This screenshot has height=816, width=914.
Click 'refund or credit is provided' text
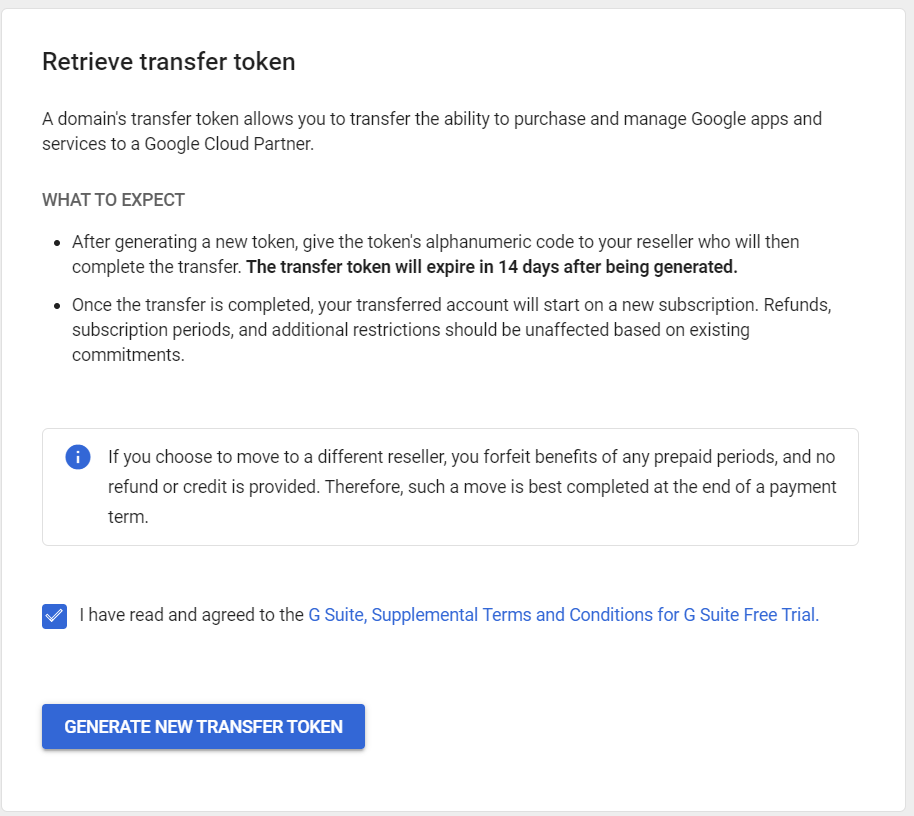click(215, 488)
